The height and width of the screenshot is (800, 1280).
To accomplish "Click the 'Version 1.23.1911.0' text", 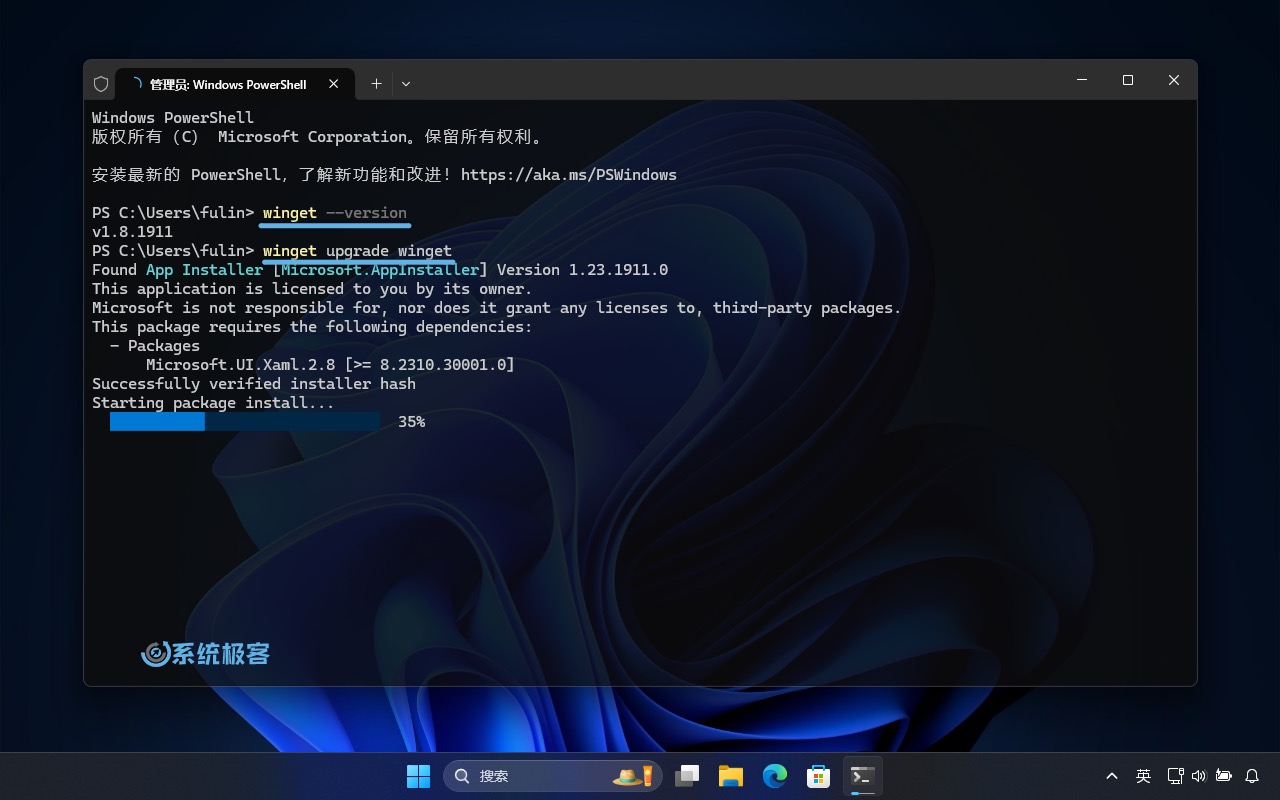I will pos(582,270).
